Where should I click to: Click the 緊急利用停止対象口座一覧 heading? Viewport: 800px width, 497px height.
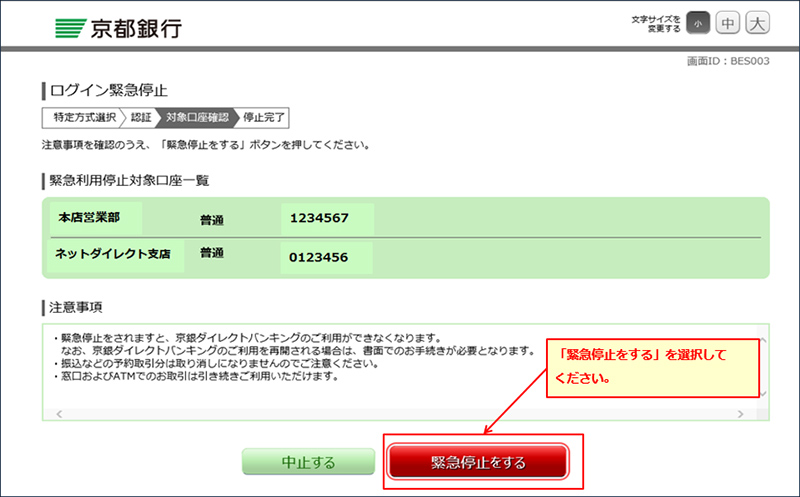[129, 181]
